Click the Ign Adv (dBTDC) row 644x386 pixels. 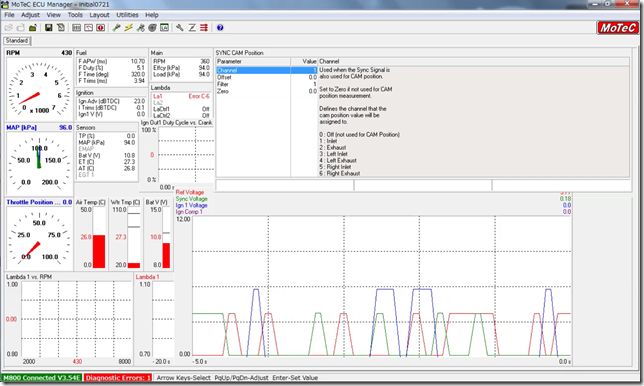tap(111, 101)
